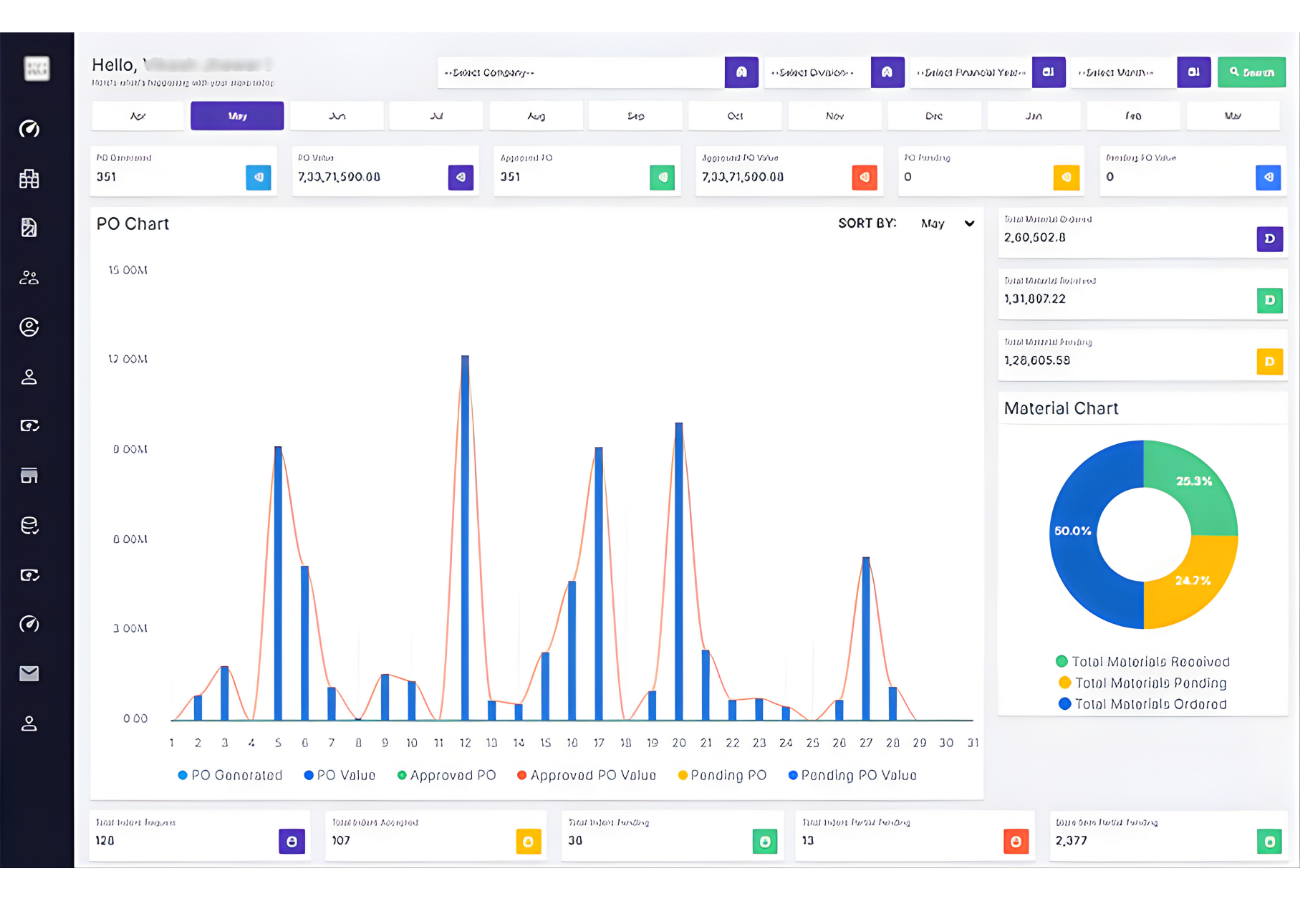Image resolution: width=1300 pixels, height=900 pixels.
Task: Switch to the Jun month tab
Action: 337,116
